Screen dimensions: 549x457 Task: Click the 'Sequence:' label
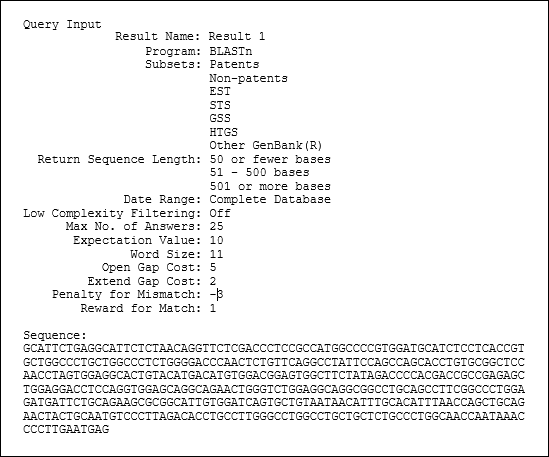[55, 335]
